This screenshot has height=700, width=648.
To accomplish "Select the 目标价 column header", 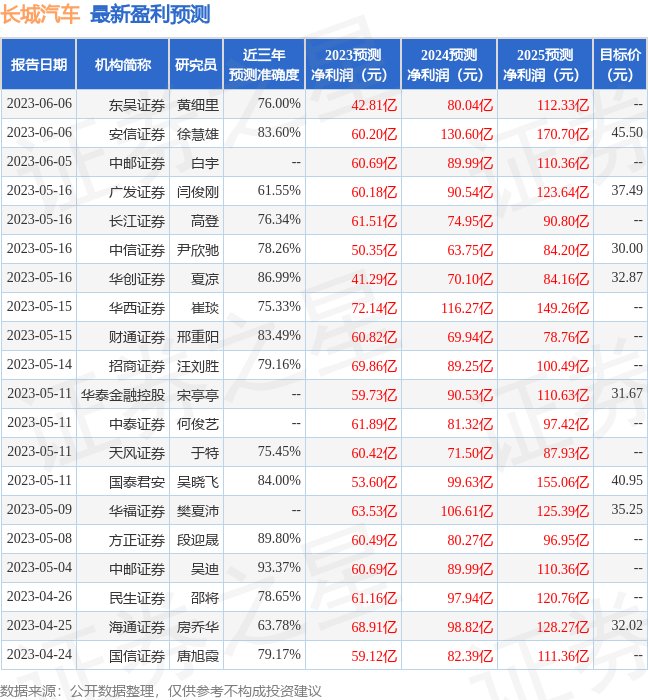I will tap(620, 64).
